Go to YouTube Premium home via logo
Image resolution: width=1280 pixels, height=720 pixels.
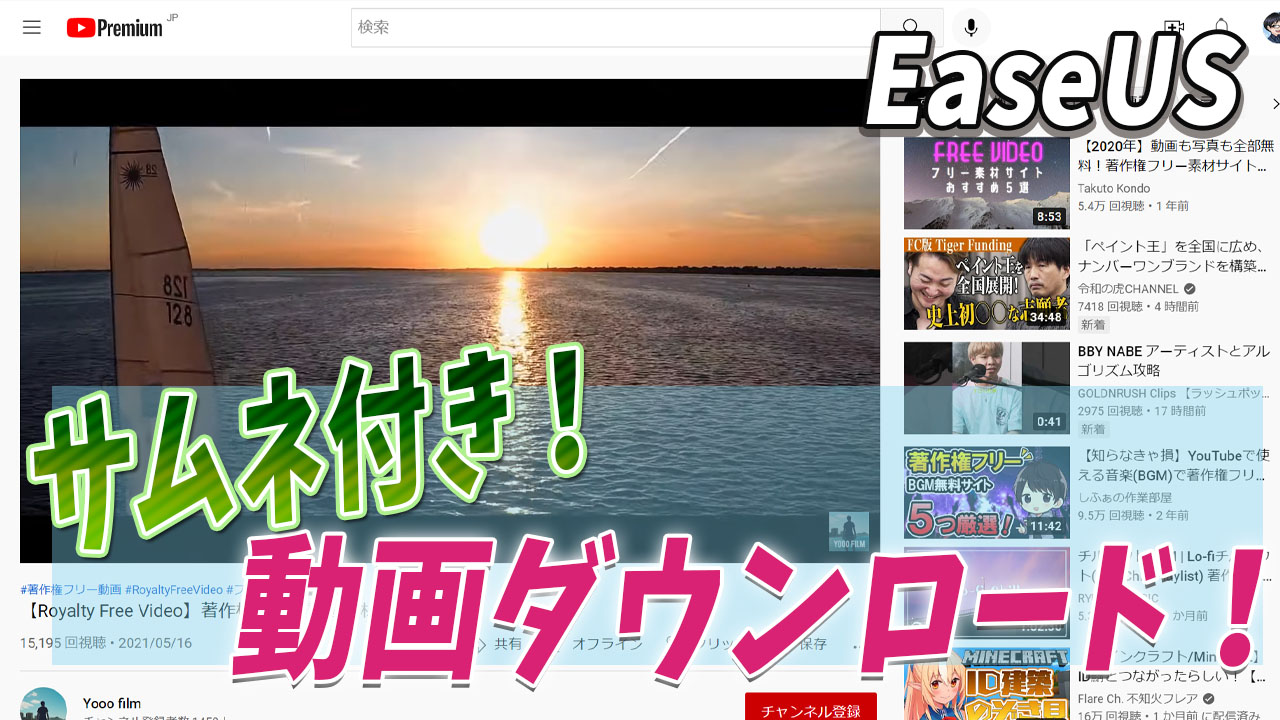coord(115,27)
